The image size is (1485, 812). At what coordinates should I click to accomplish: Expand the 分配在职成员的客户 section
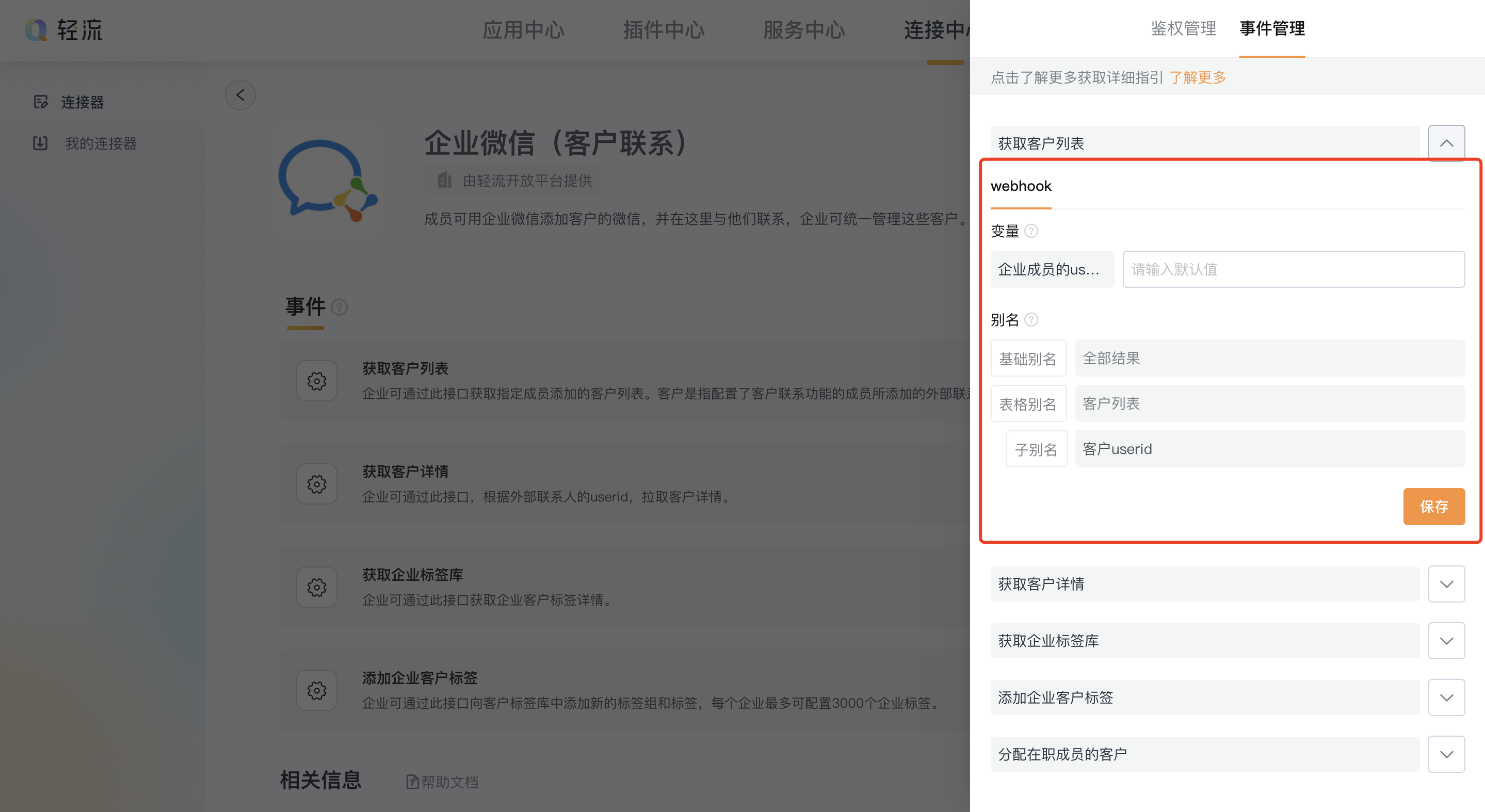tap(1446, 754)
